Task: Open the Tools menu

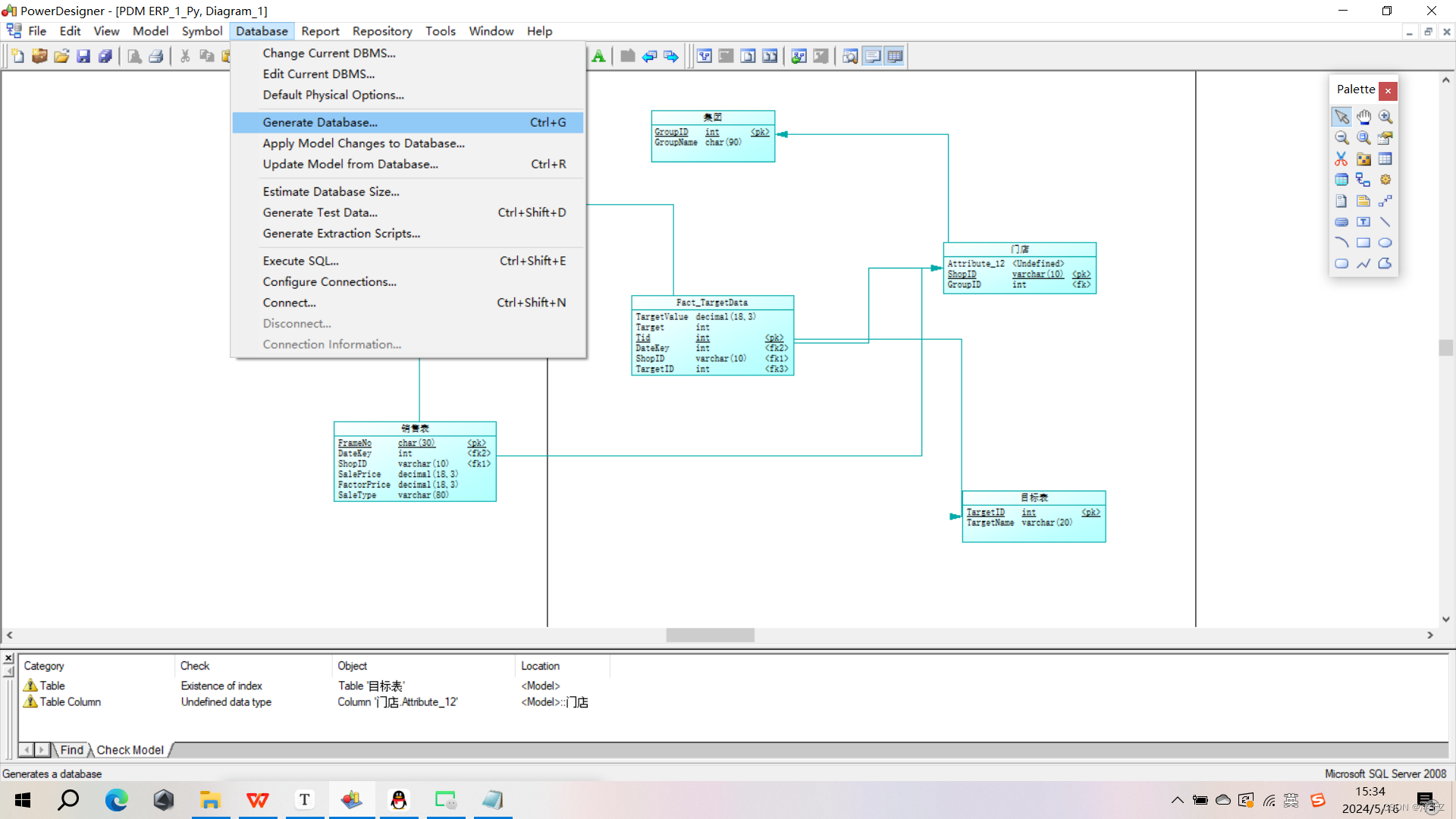Action: [440, 31]
